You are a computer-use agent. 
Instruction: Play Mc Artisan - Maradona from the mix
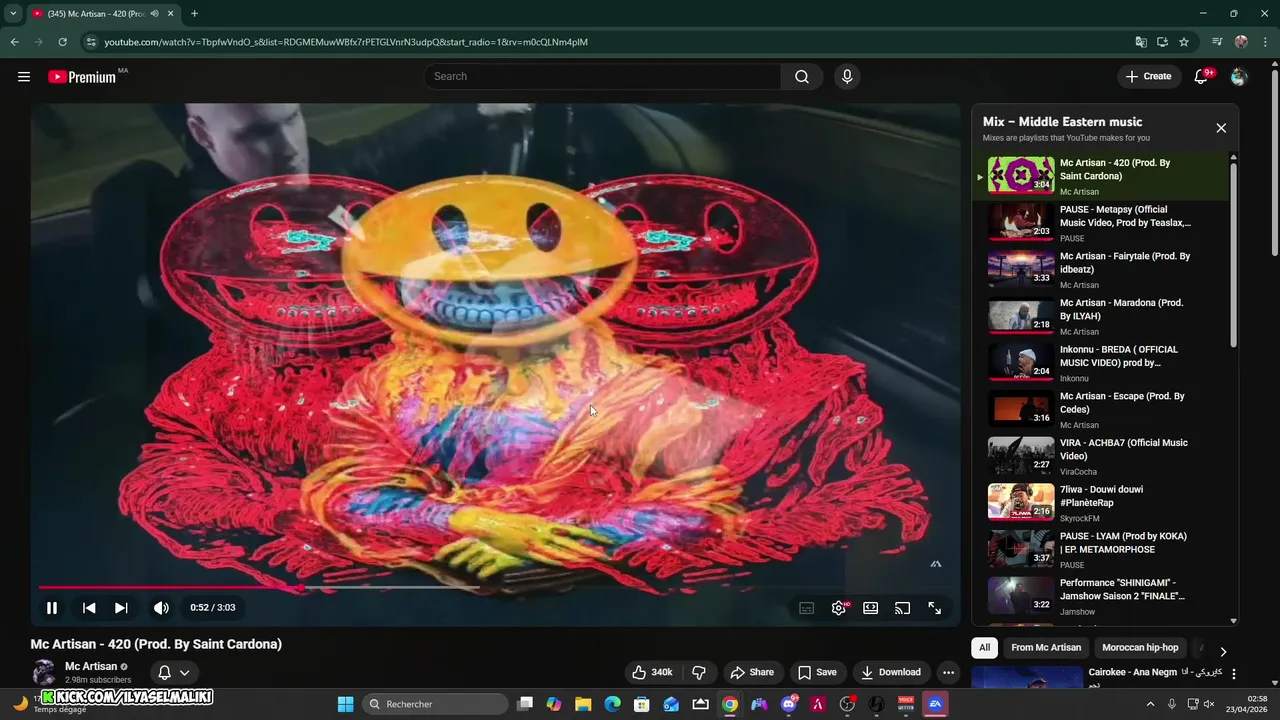click(x=1100, y=316)
